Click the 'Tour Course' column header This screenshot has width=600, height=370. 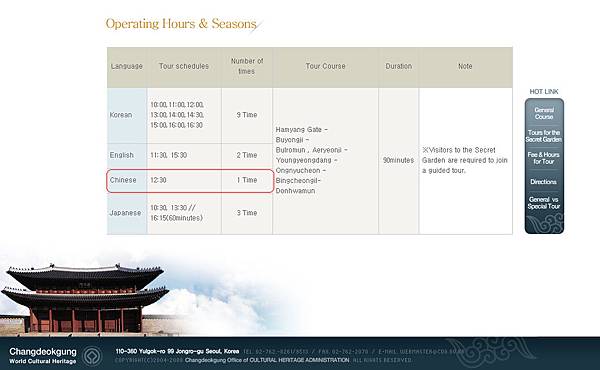tap(325, 66)
